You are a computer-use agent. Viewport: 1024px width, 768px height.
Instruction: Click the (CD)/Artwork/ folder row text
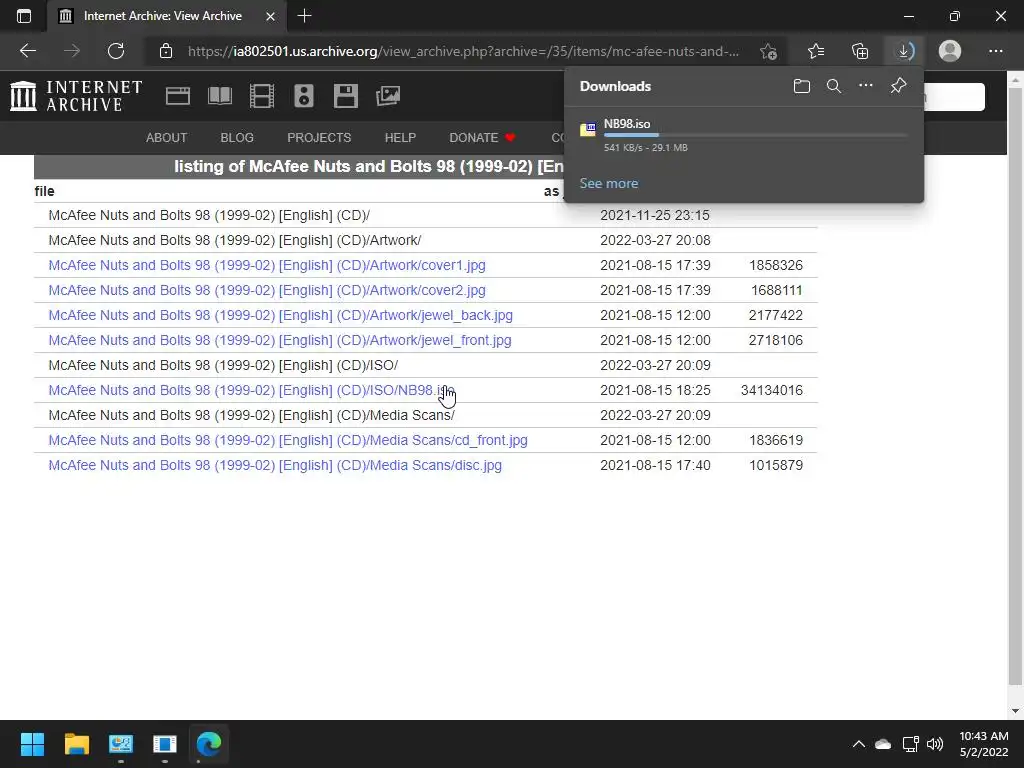pos(235,240)
